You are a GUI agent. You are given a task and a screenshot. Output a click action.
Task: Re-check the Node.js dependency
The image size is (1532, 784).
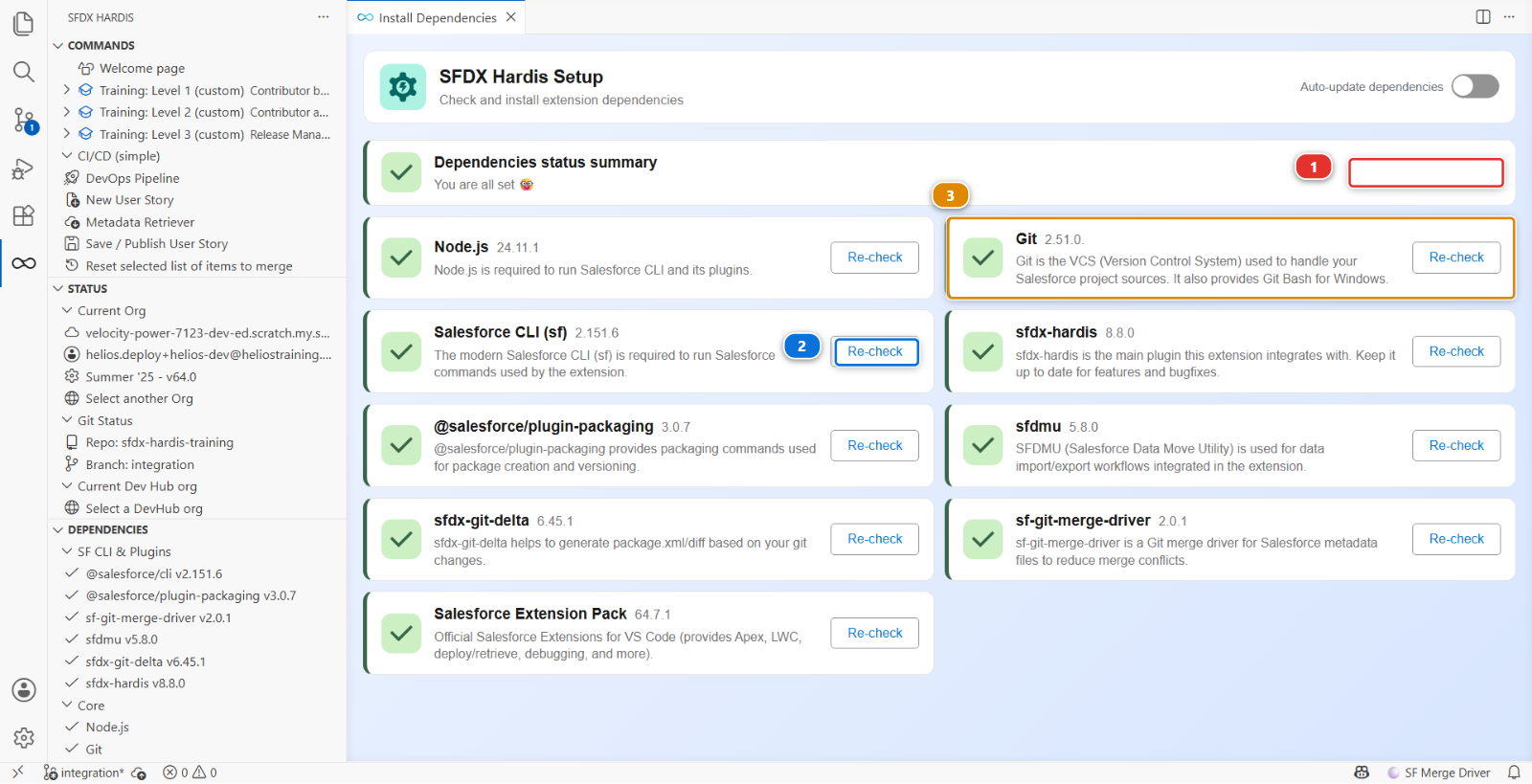[874, 258]
